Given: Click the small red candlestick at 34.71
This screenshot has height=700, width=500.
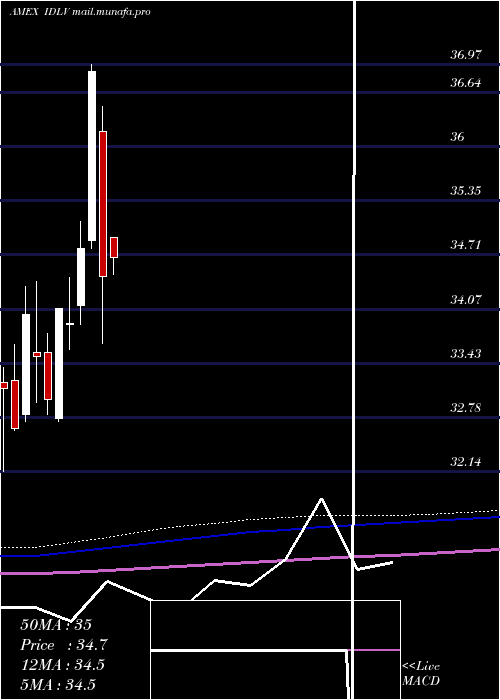Looking at the screenshot, I should (x=114, y=247).
